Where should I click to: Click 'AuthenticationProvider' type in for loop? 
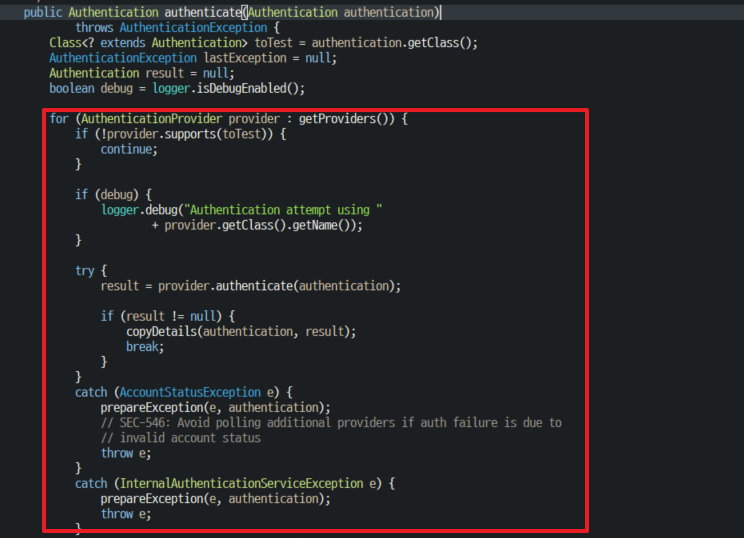pyautogui.click(x=151, y=119)
